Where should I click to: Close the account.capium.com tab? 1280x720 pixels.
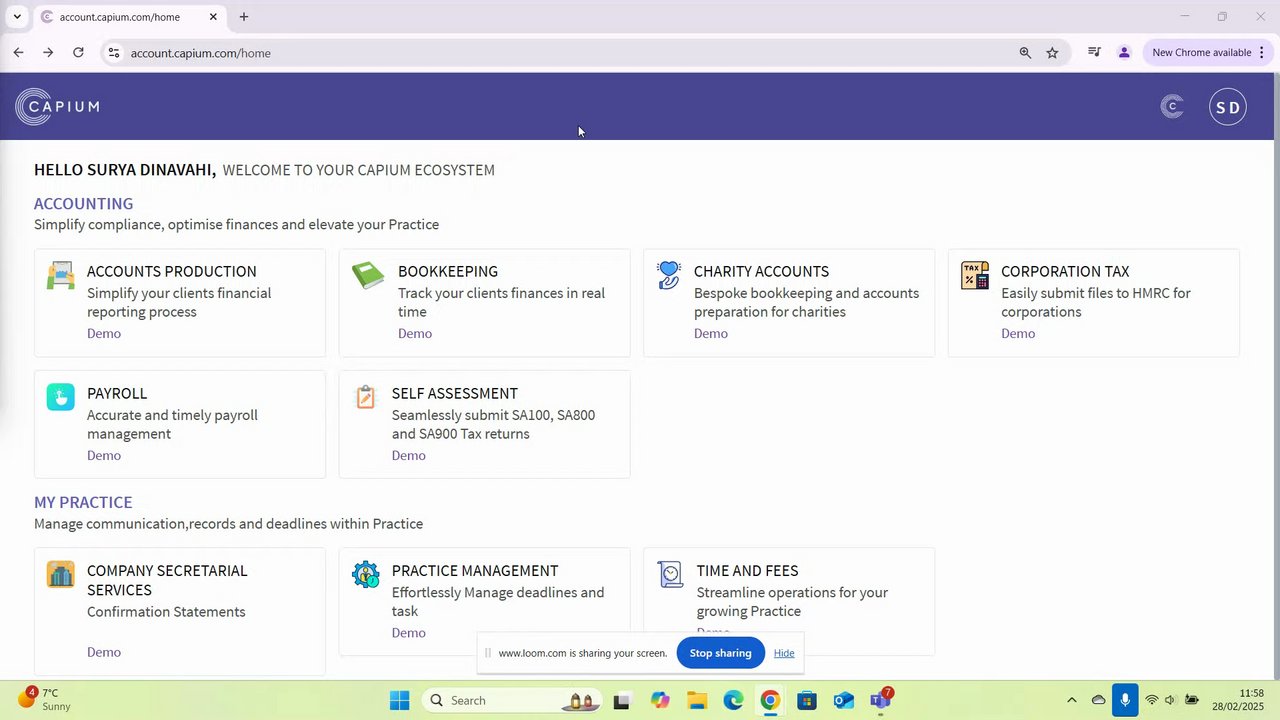pyautogui.click(x=213, y=17)
